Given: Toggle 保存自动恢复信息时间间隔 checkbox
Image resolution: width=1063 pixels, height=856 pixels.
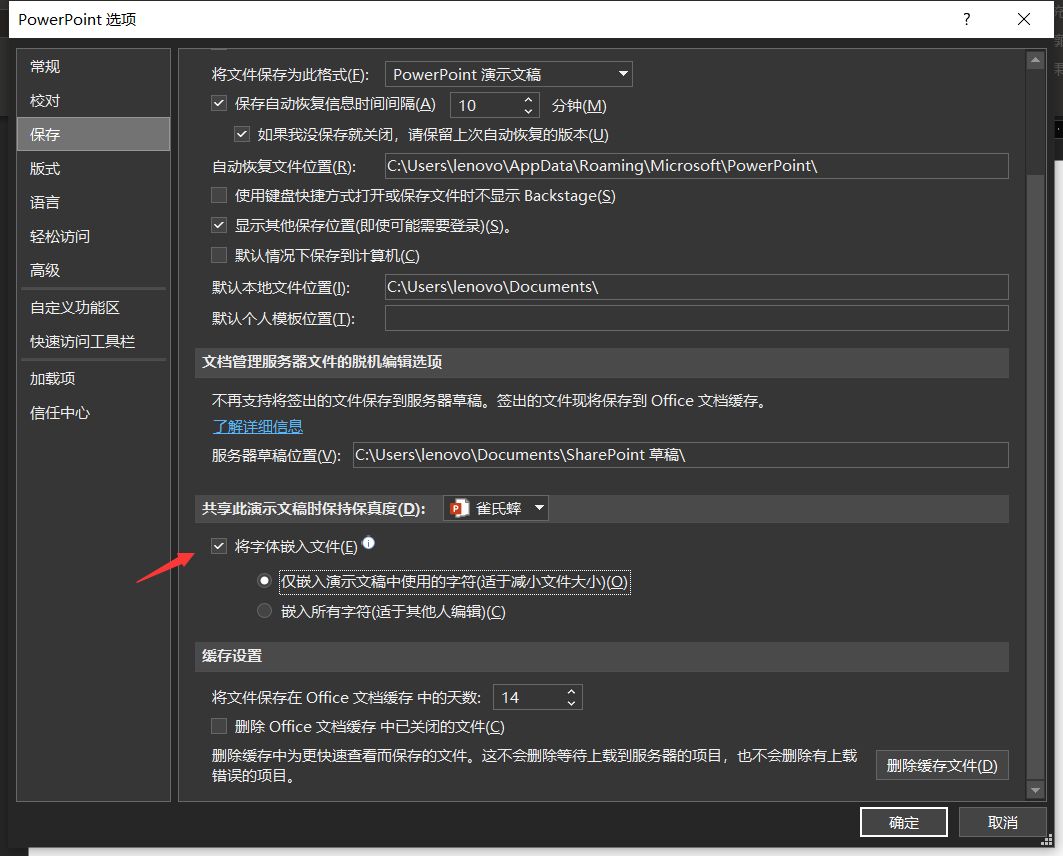Looking at the screenshot, I should point(219,104).
